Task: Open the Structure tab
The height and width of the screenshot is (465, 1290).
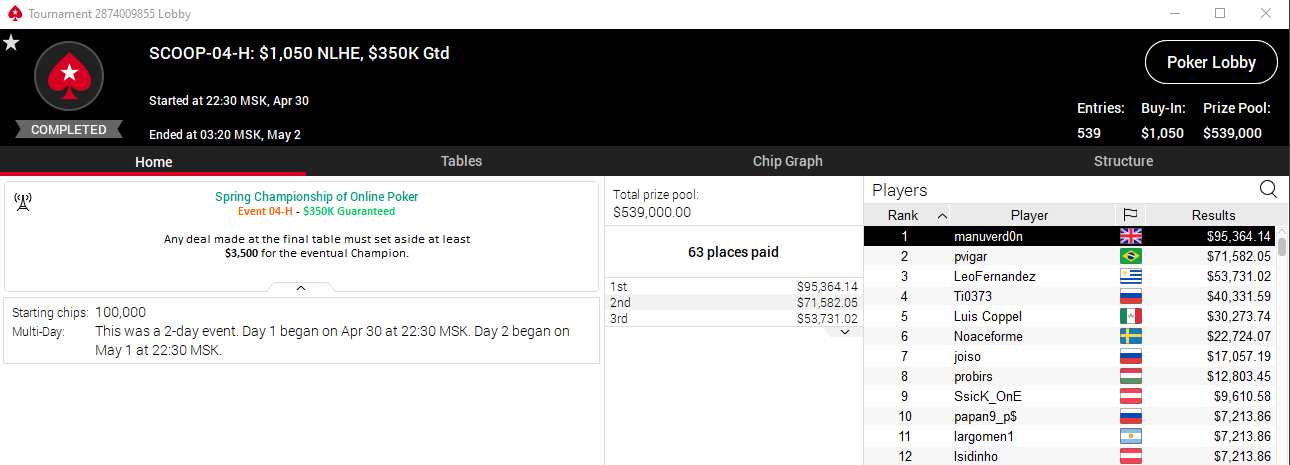Action: [1123, 161]
